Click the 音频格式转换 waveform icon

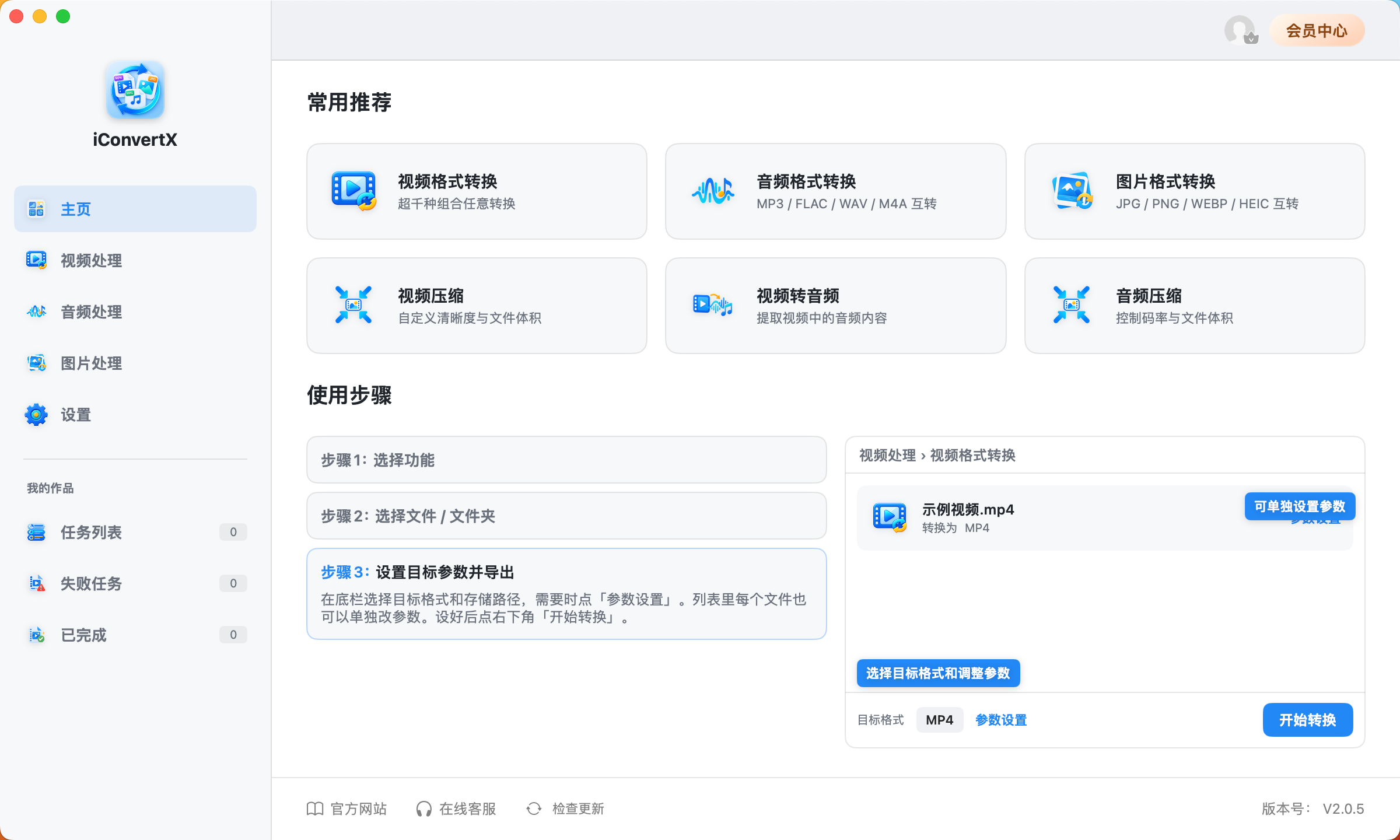(712, 191)
